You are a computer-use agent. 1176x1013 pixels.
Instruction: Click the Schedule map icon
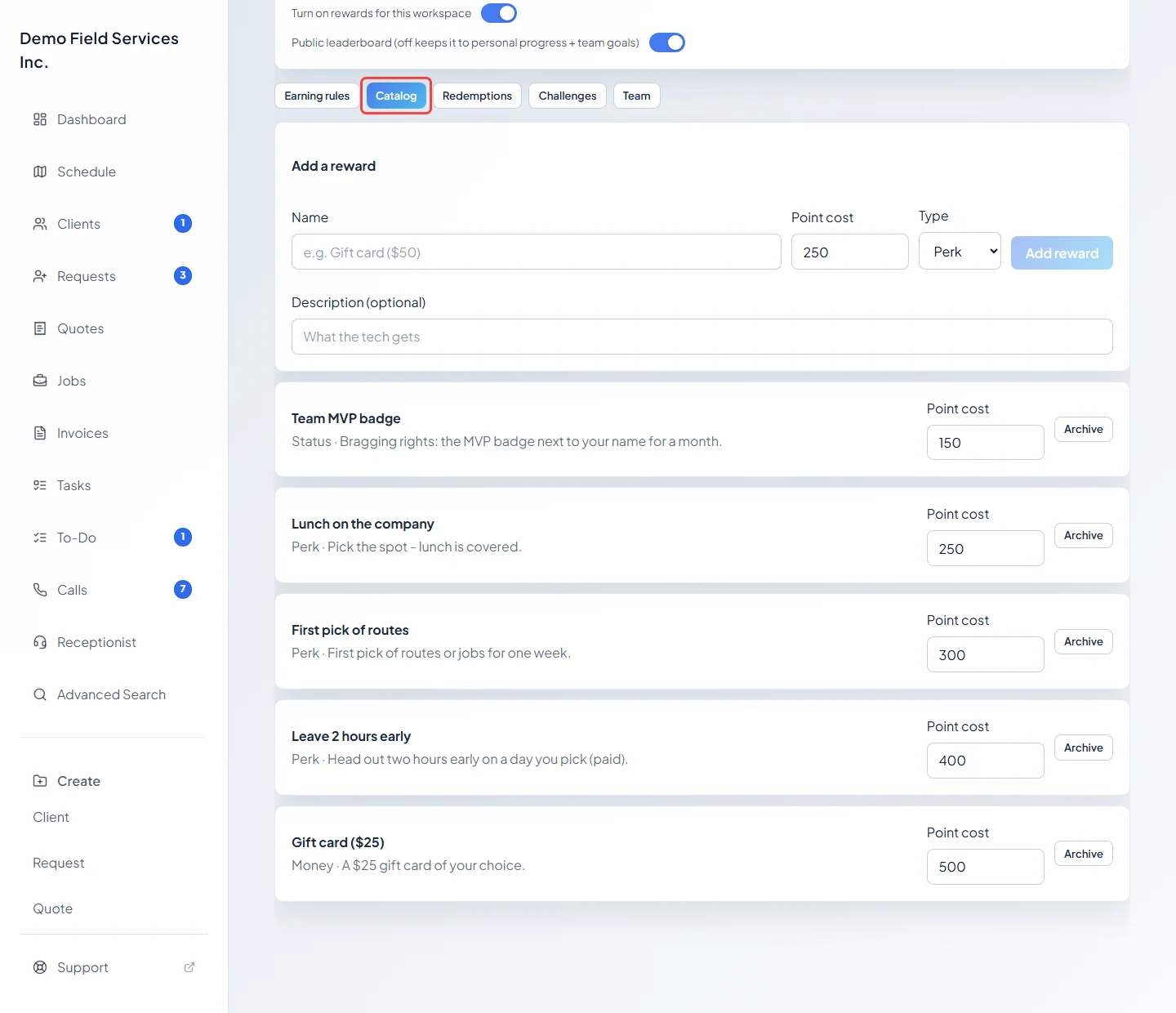(x=40, y=172)
